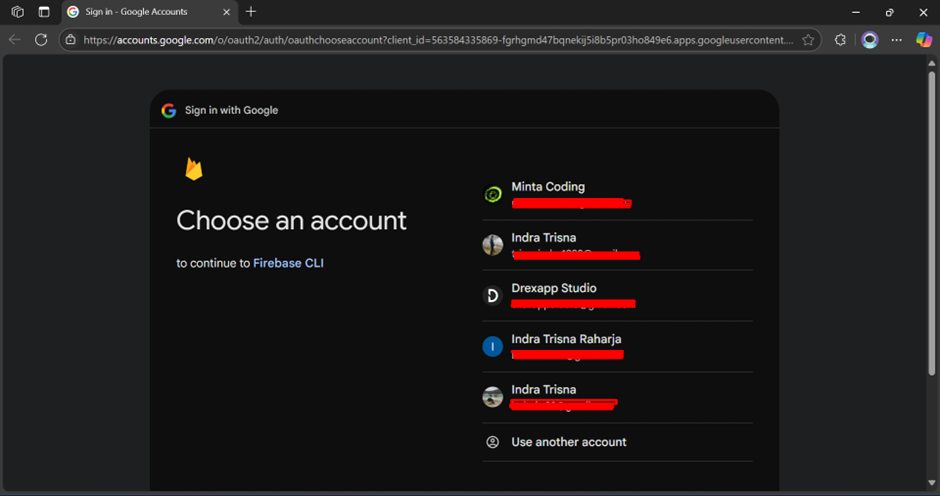The image size is (940, 496).
Task: Open the workspaces icon in the title bar
Action: pos(17,11)
